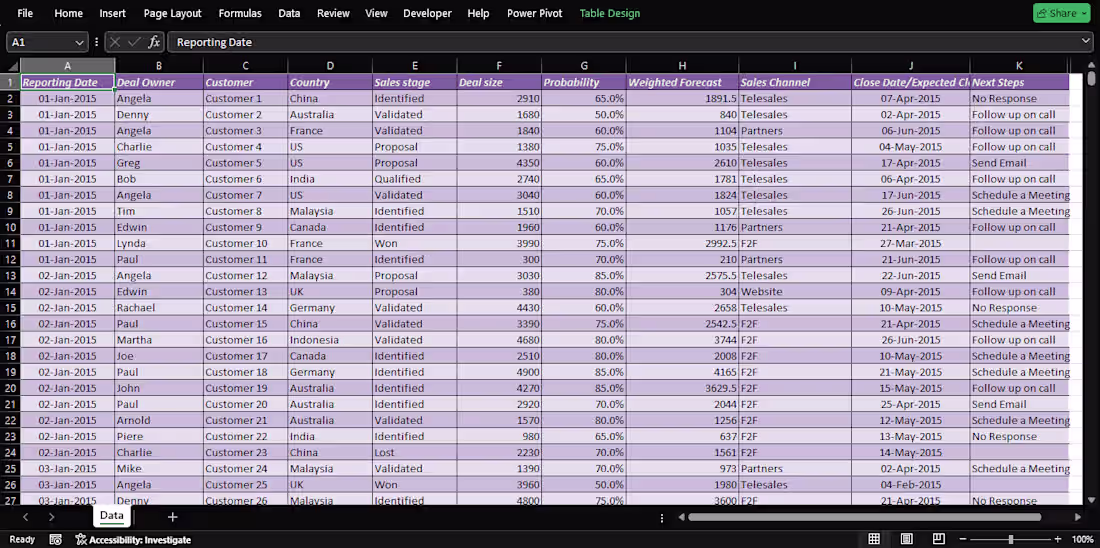Open the Home tab
Image resolution: width=1100 pixels, height=548 pixels.
pos(68,13)
